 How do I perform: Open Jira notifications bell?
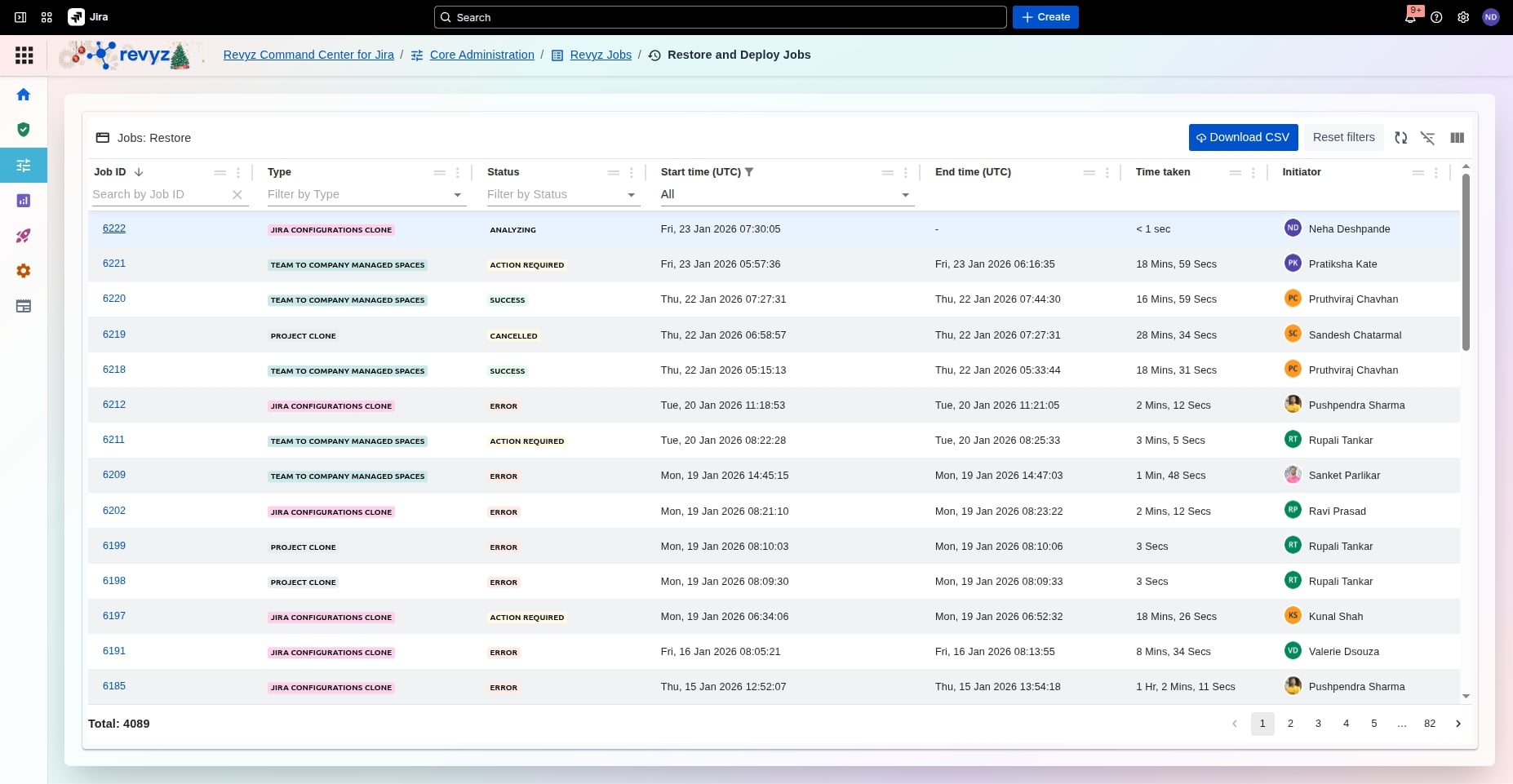click(1409, 17)
